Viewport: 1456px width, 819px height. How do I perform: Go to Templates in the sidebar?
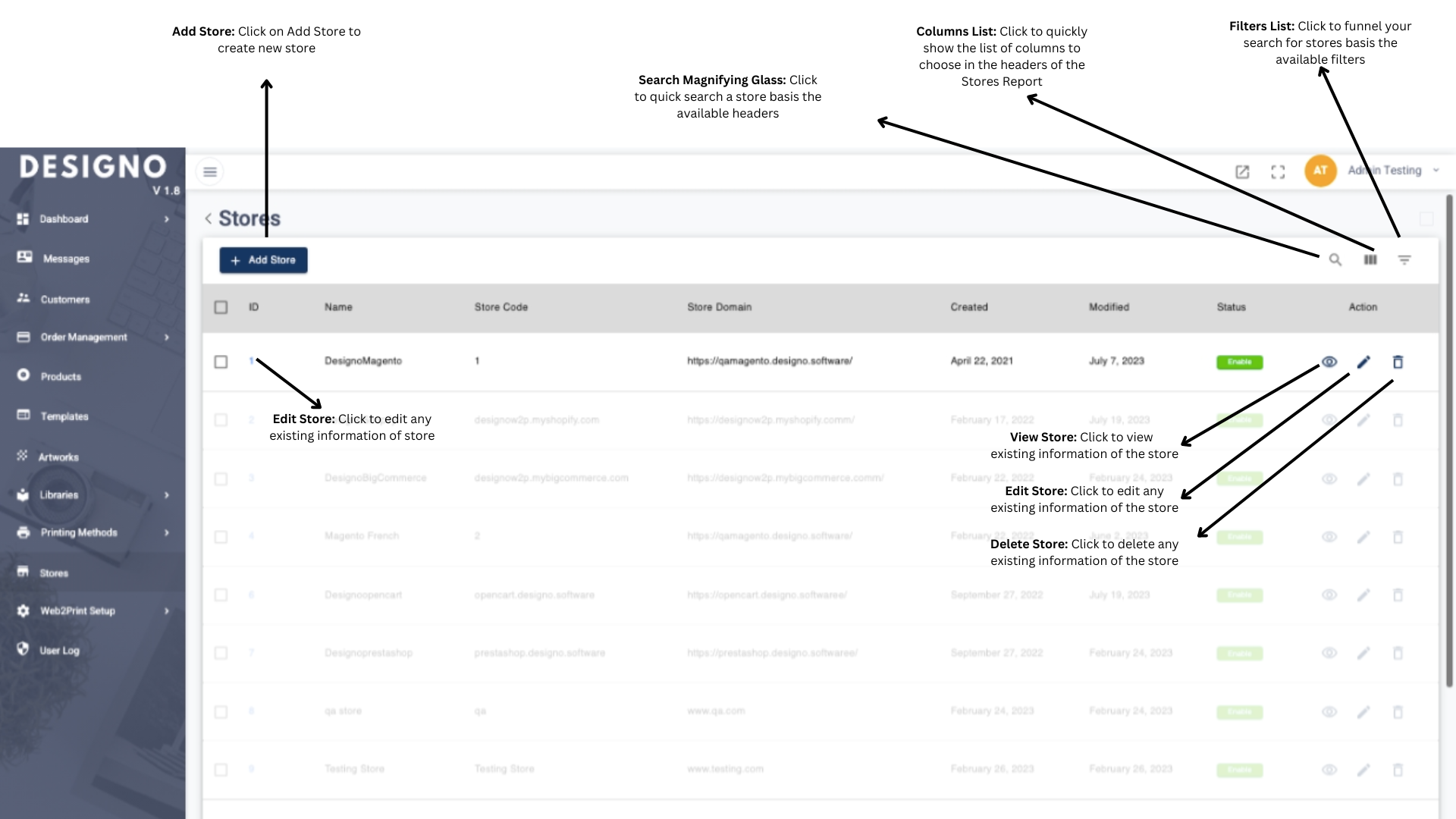click(x=64, y=416)
